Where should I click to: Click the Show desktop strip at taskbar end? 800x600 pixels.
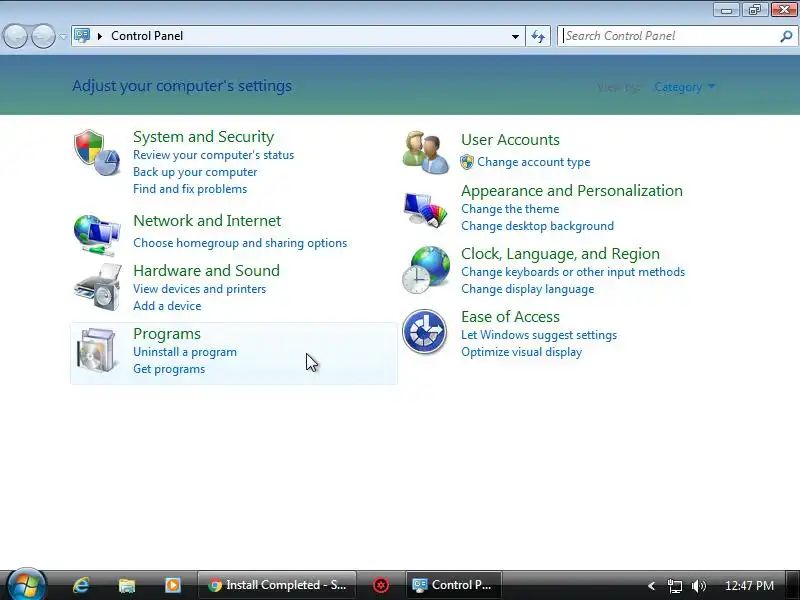(793, 585)
